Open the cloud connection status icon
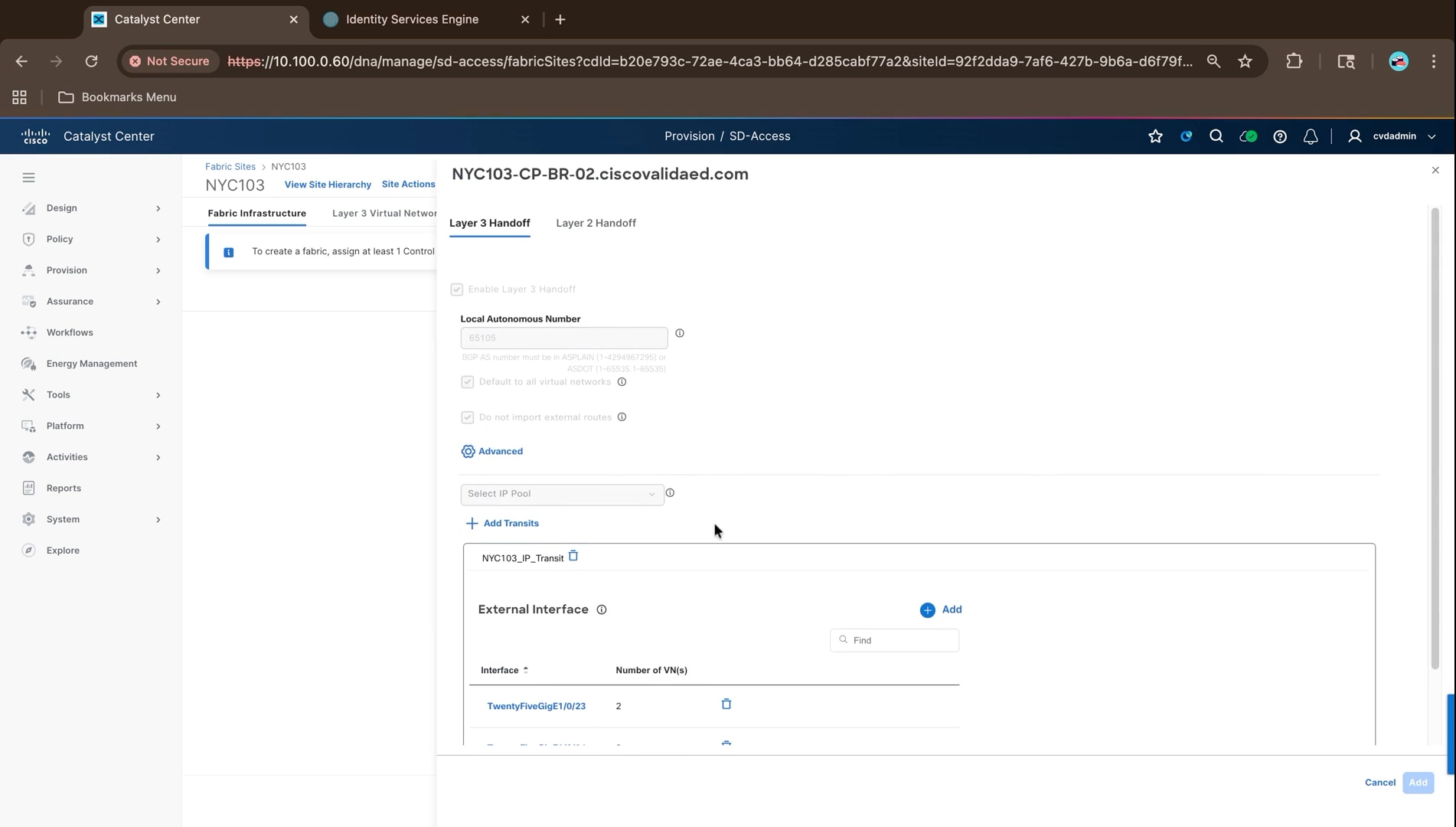The image size is (1456, 827). point(1248,136)
